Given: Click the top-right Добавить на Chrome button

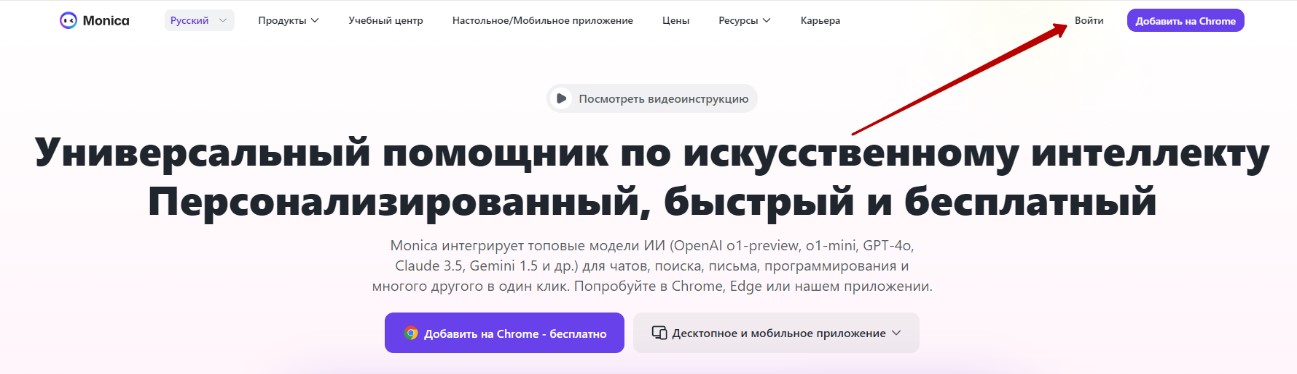Looking at the screenshot, I should tap(1185, 20).
